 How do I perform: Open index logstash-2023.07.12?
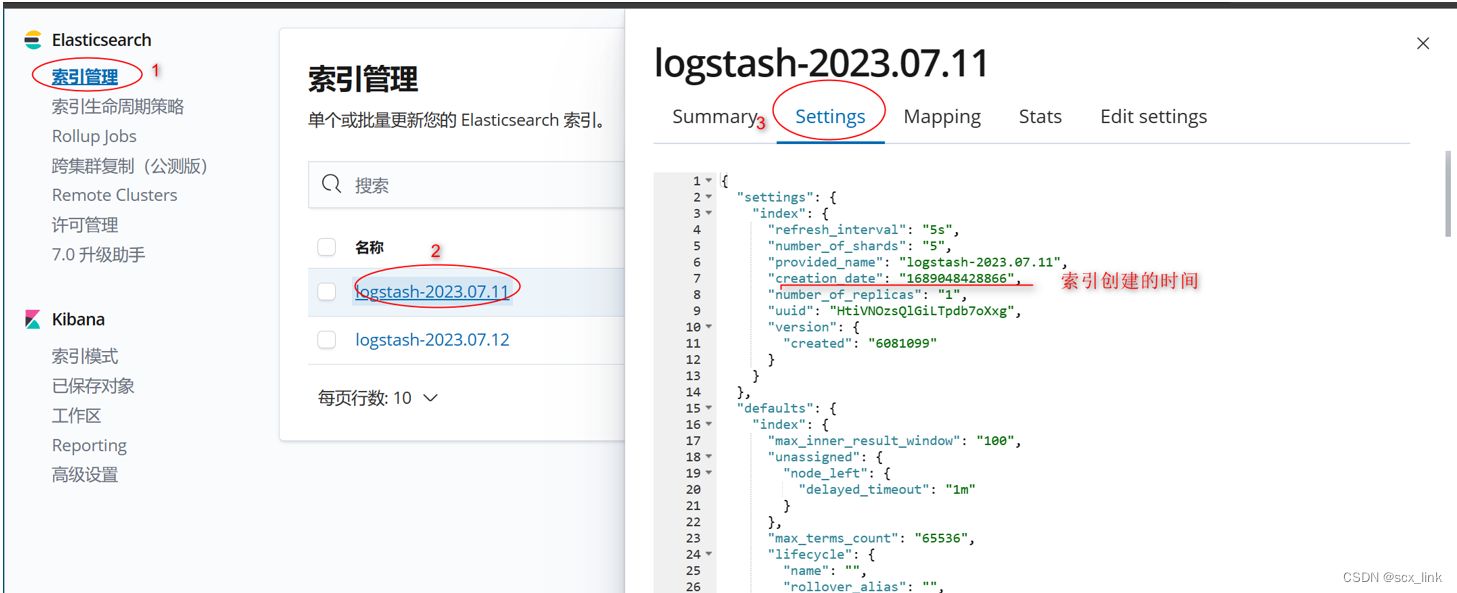click(x=432, y=340)
